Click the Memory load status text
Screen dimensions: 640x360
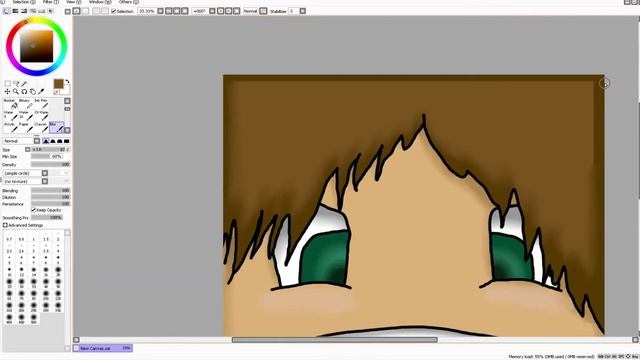[x=551, y=357]
